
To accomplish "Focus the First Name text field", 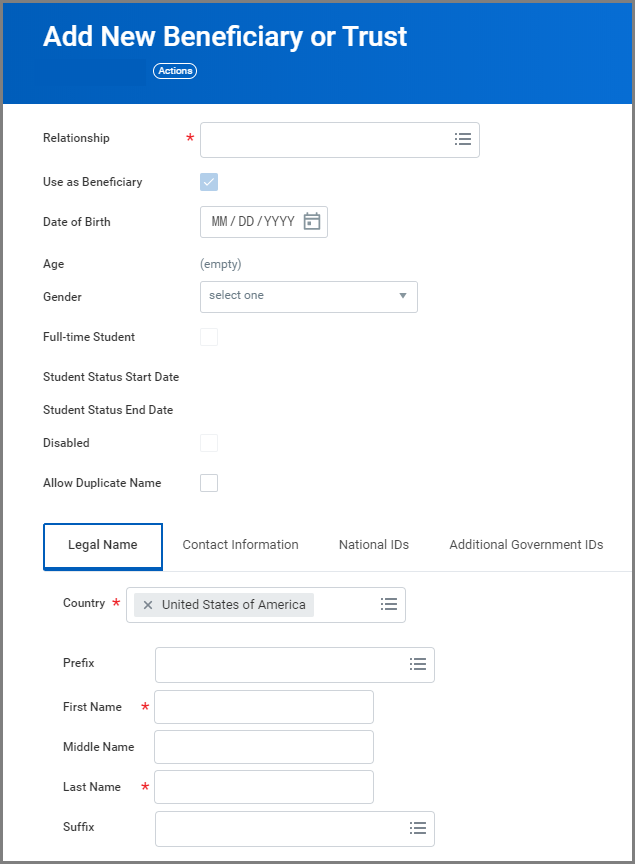I will click(x=264, y=707).
